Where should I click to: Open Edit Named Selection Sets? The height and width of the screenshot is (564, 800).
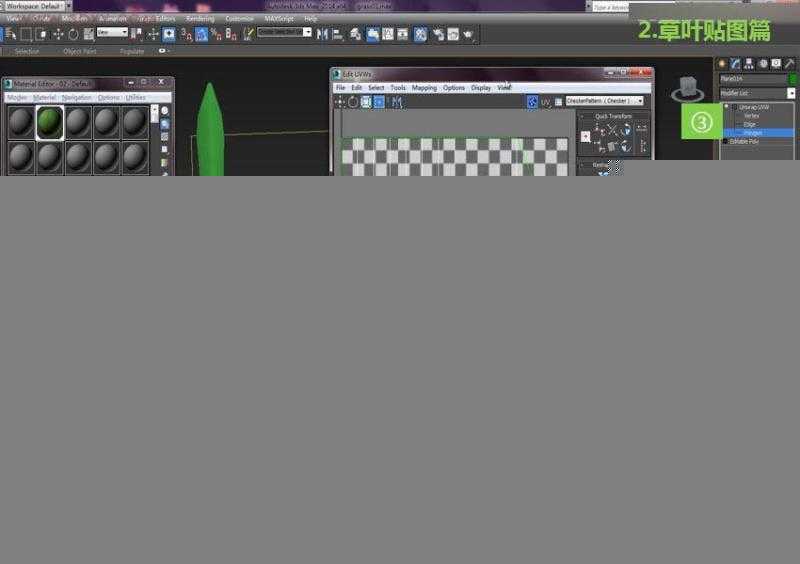click(x=247, y=34)
